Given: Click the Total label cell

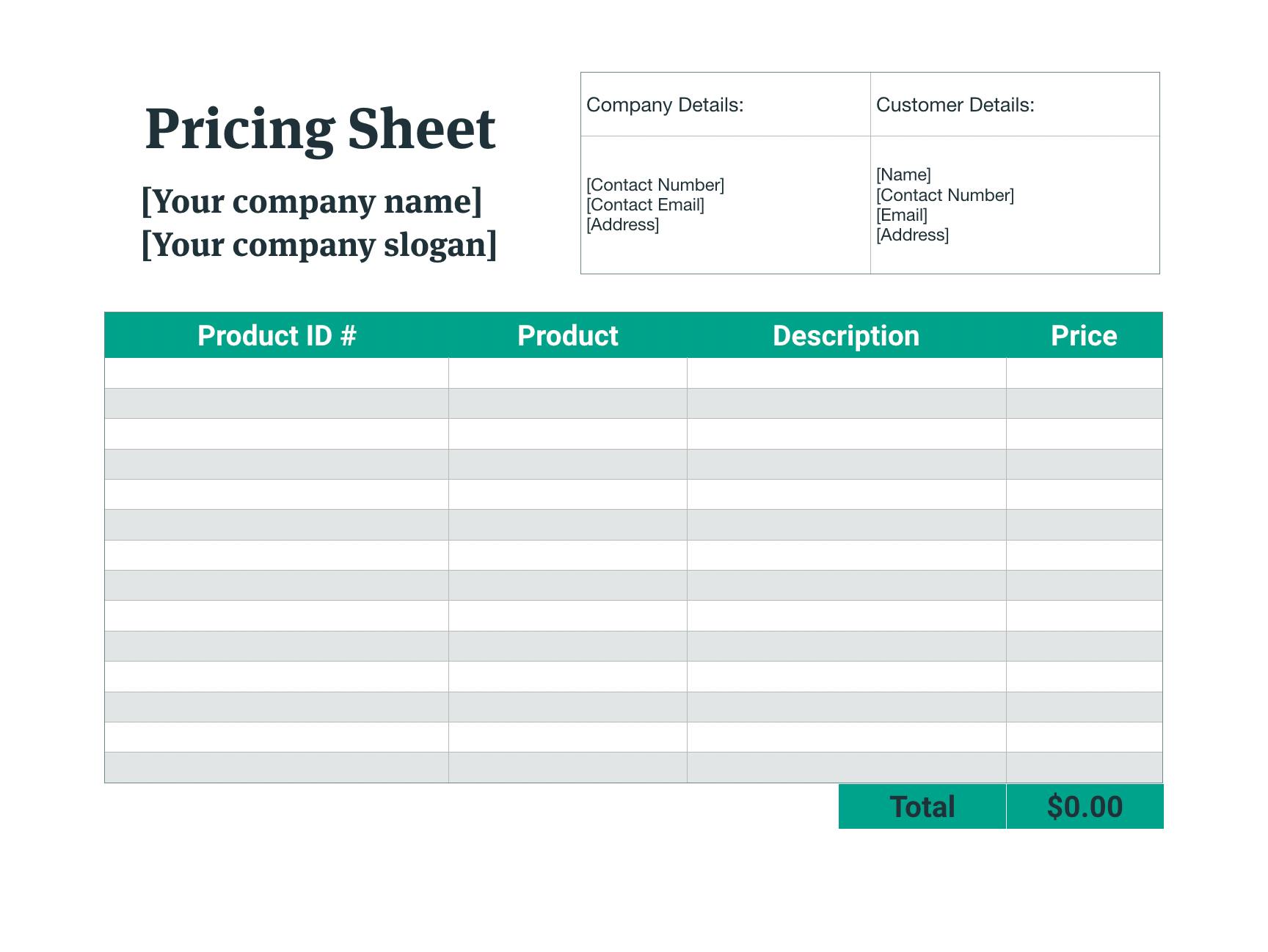Looking at the screenshot, I should pos(922,807).
